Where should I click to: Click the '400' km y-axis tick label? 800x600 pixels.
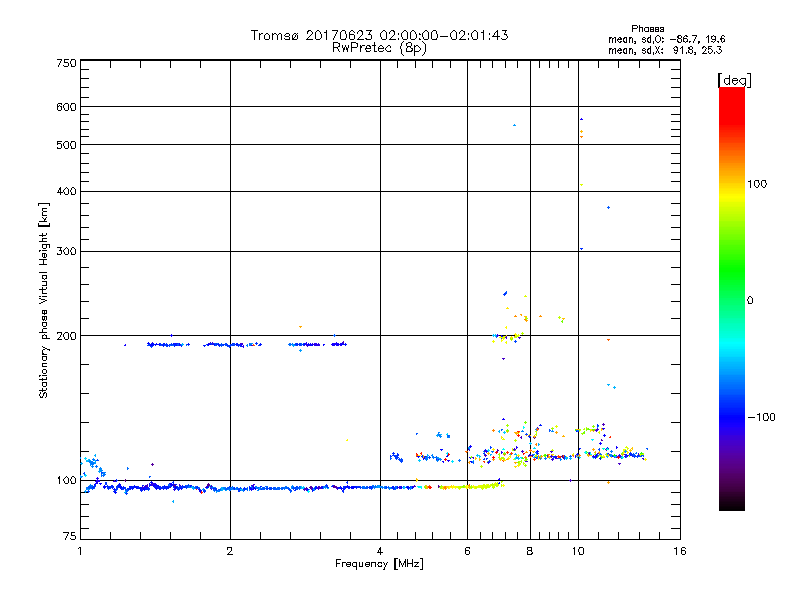[x=66, y=191]
